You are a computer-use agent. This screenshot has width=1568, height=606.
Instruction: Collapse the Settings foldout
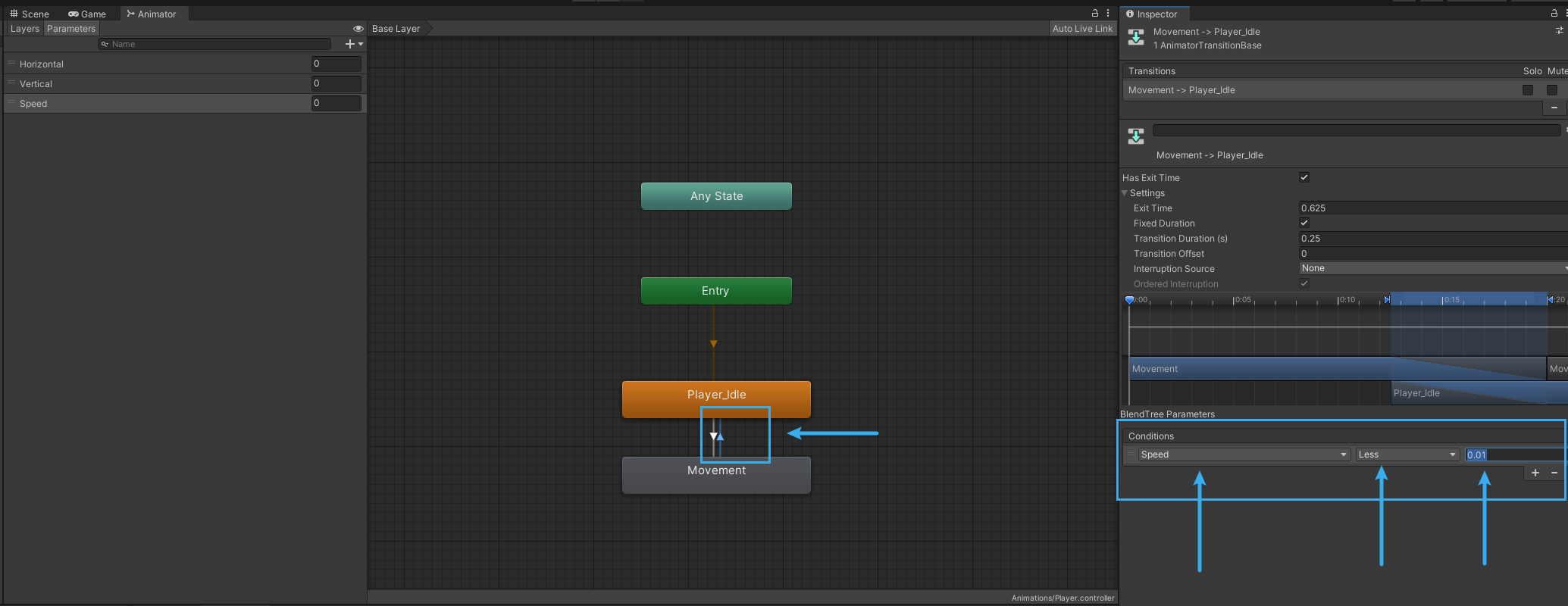tap(1125, 193)
